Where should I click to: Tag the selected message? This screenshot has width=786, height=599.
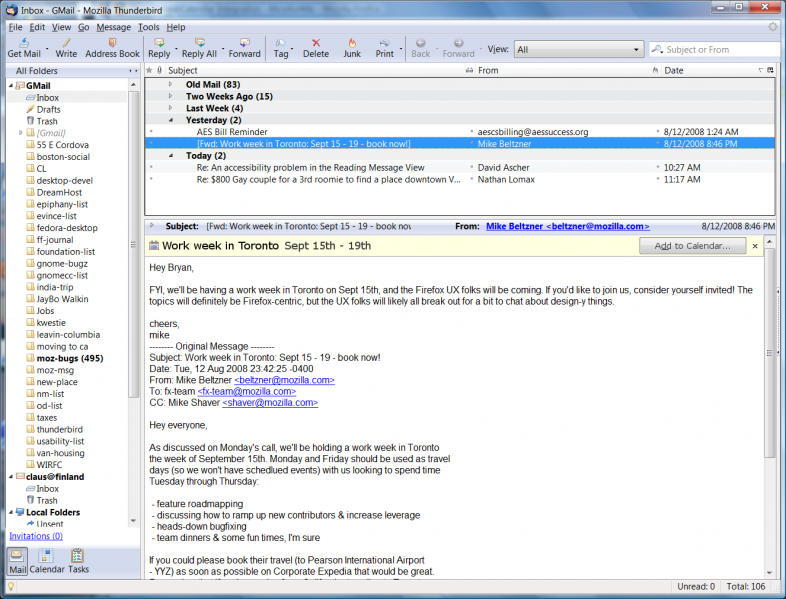pos(281,48)
